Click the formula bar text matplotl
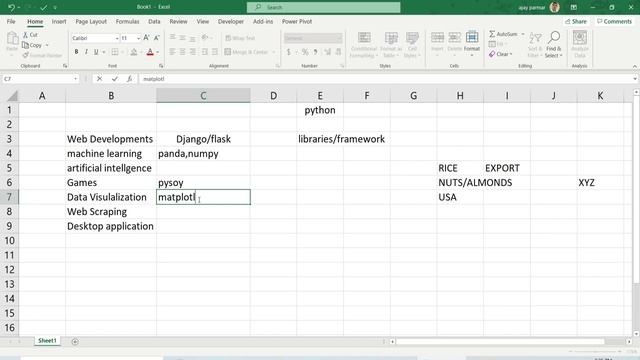This screenshot has height=360, width=640. tap(154, 79)
